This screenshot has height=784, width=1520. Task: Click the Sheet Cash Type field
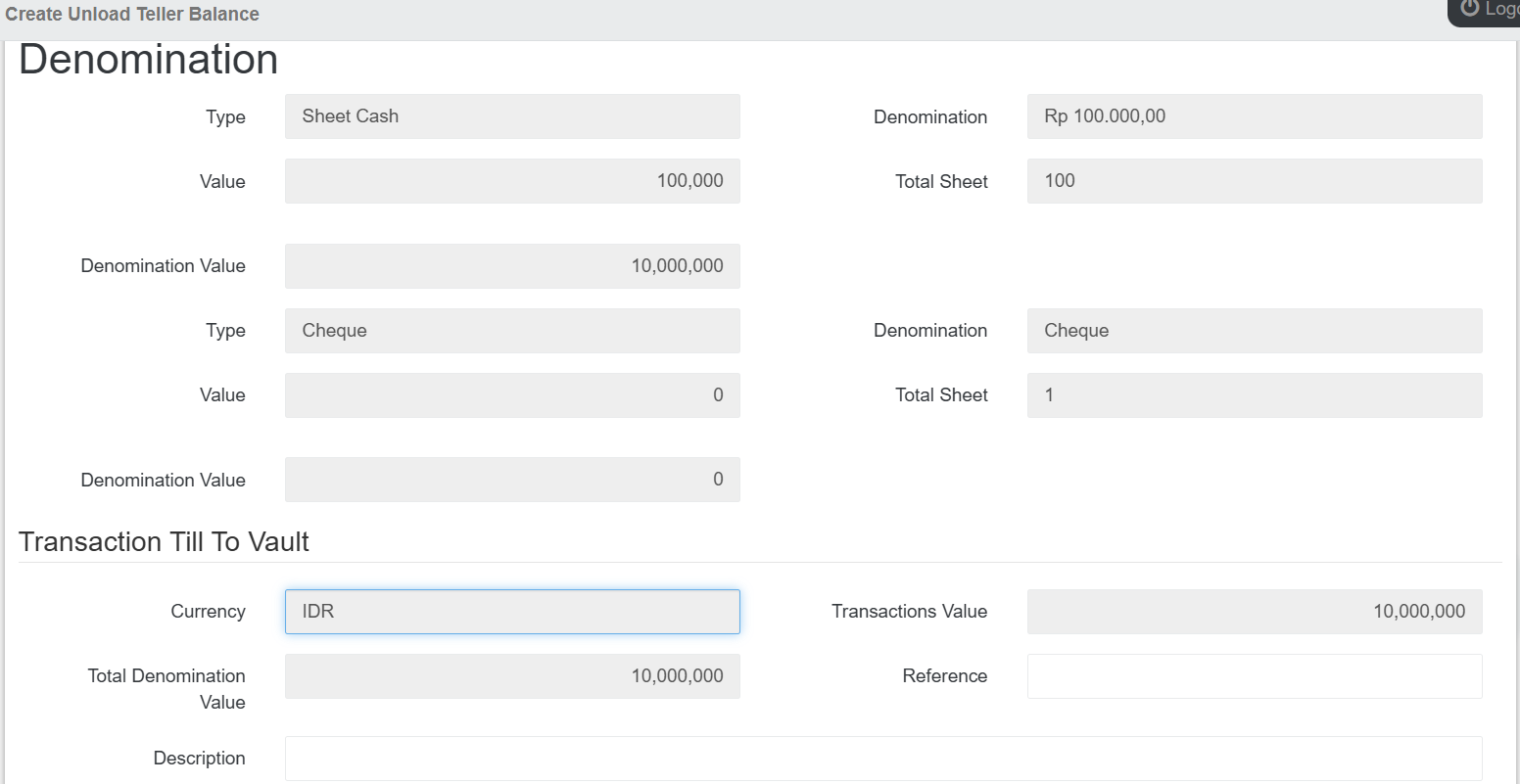coord(512,116)
